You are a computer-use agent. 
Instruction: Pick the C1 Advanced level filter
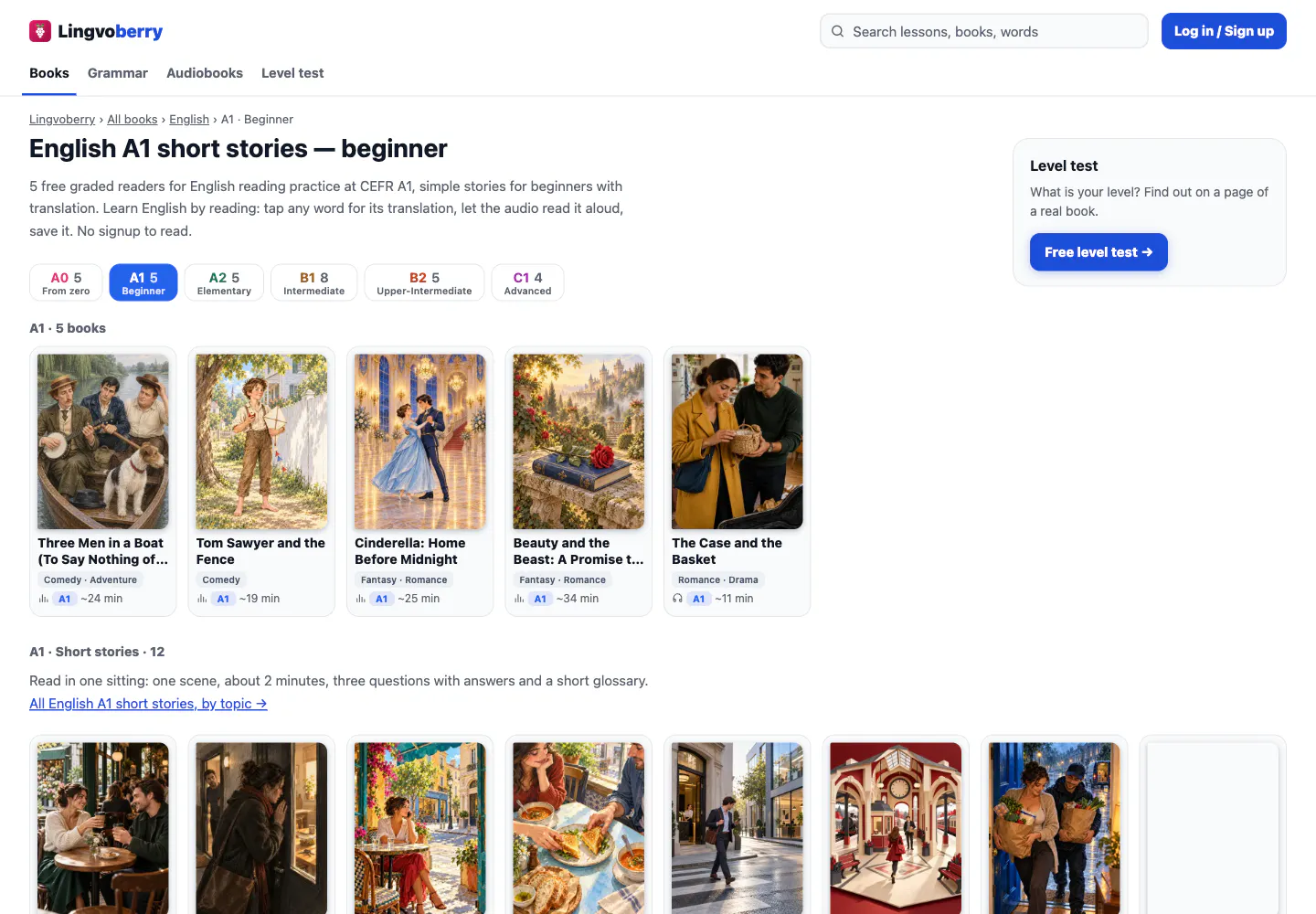(527, 282)
